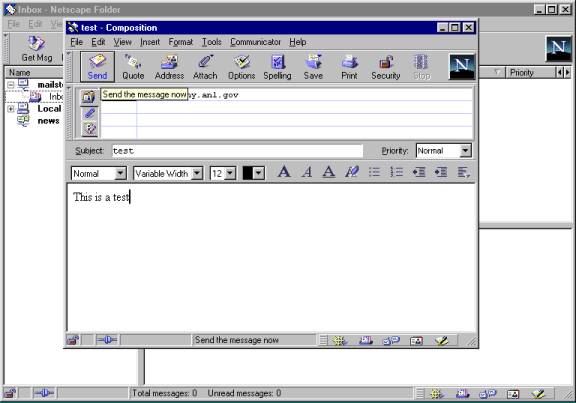Click the security lock in the Inbox status bar

(x=10, y=393)
